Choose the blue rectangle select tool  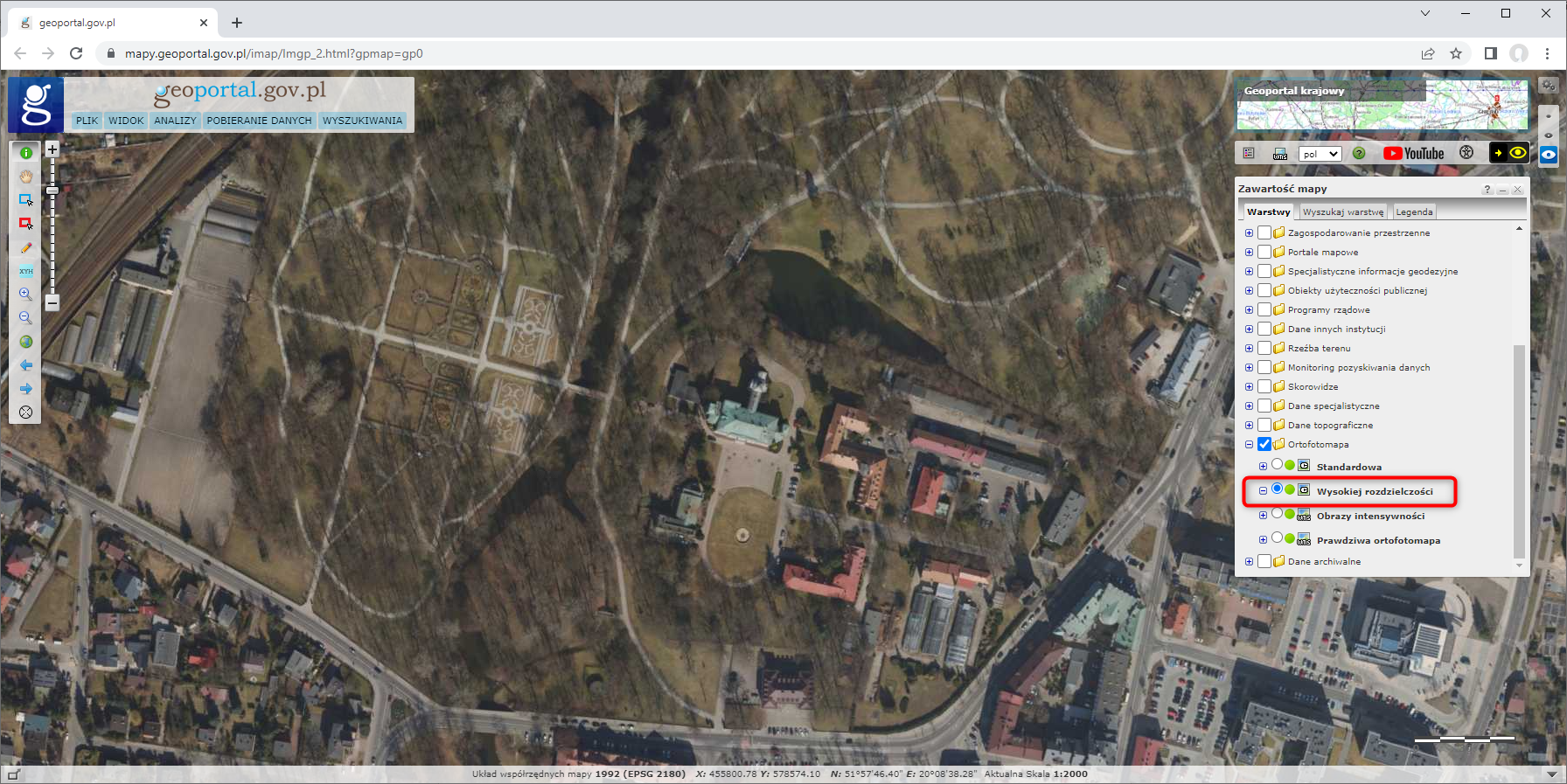coord(26,200)
